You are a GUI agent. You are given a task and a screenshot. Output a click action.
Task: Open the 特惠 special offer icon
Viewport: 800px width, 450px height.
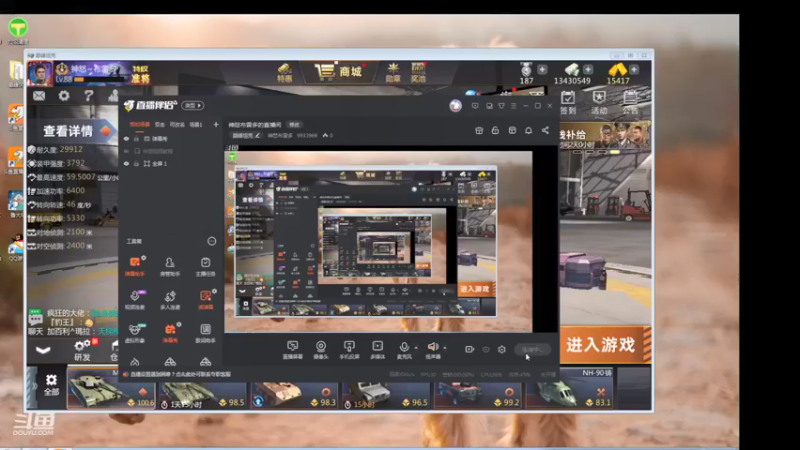point(284,73)
